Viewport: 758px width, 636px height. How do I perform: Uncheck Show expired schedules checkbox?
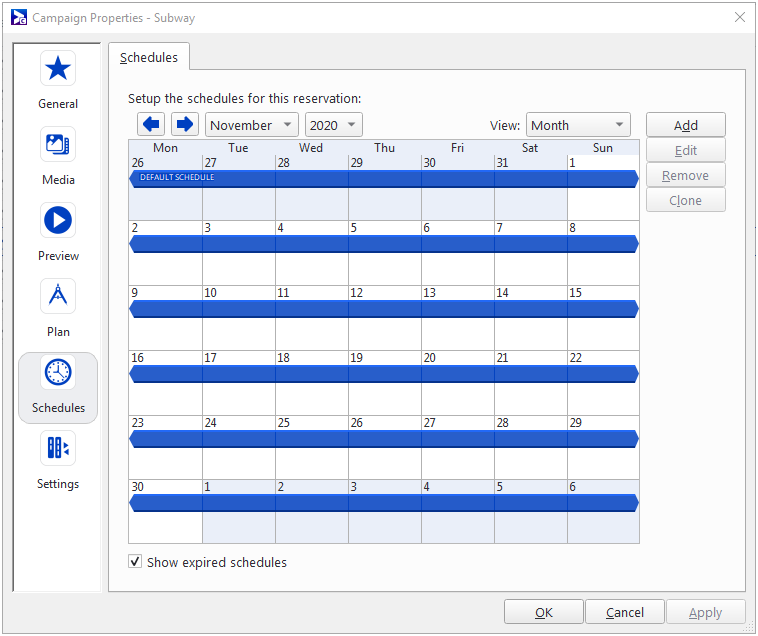pyautogui.click(x=135, y=562)
